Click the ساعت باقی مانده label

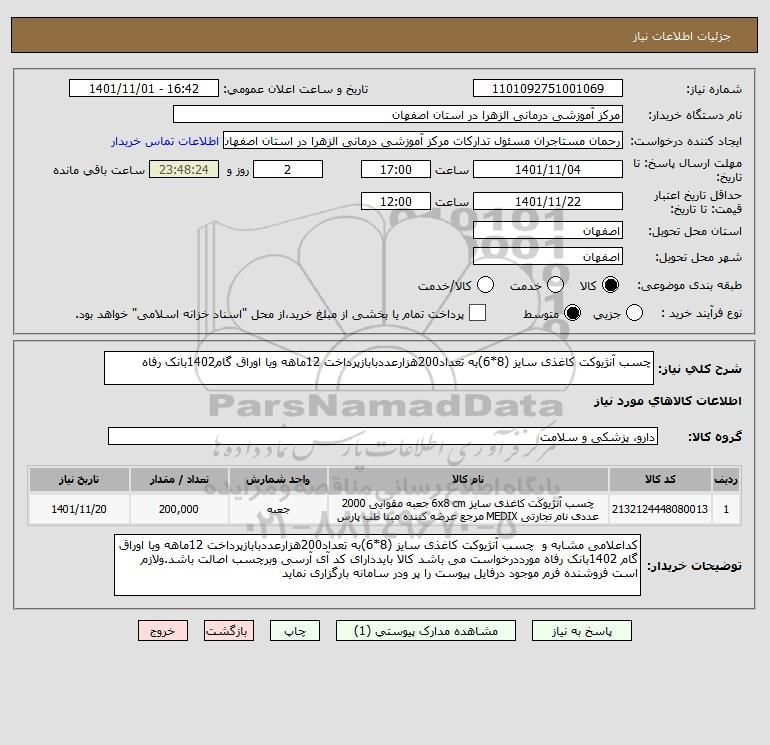tap(99, 170)
